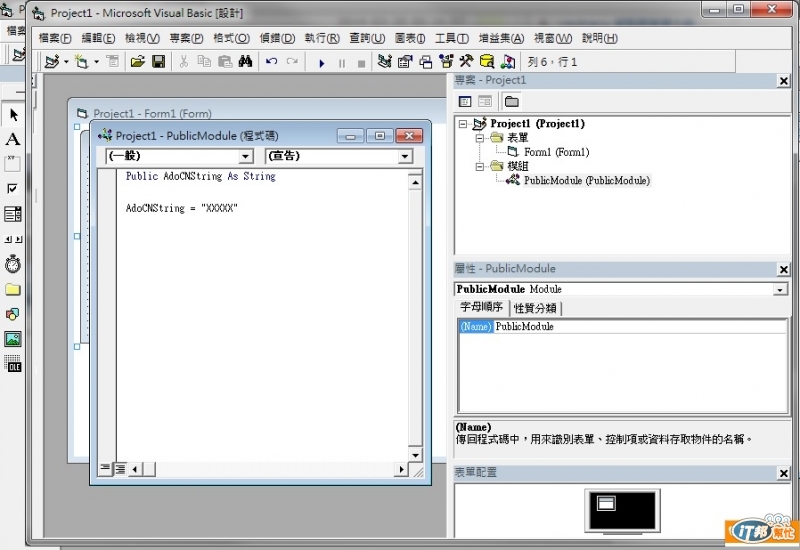Open Form Layout Window from toolbar

pos(426,62)
